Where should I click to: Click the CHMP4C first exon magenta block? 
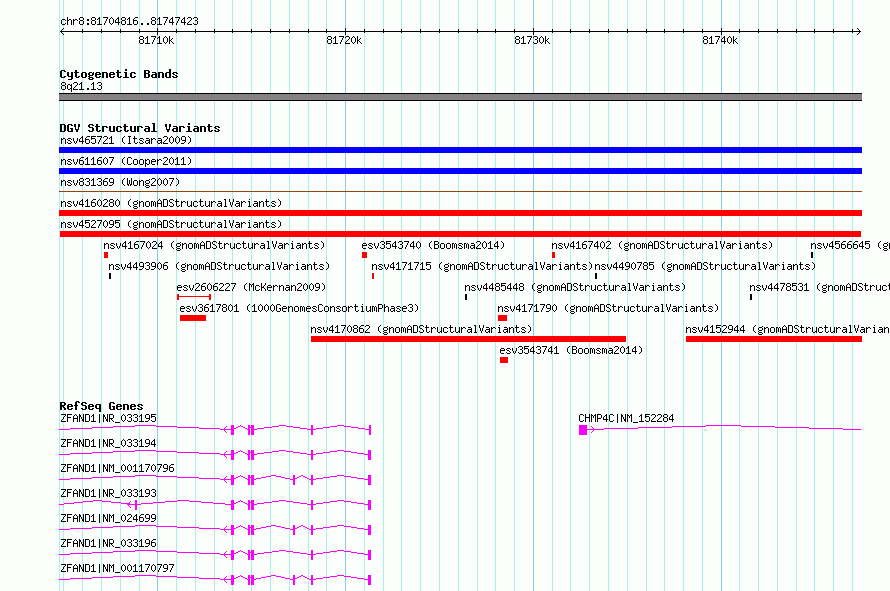[583, 430]
